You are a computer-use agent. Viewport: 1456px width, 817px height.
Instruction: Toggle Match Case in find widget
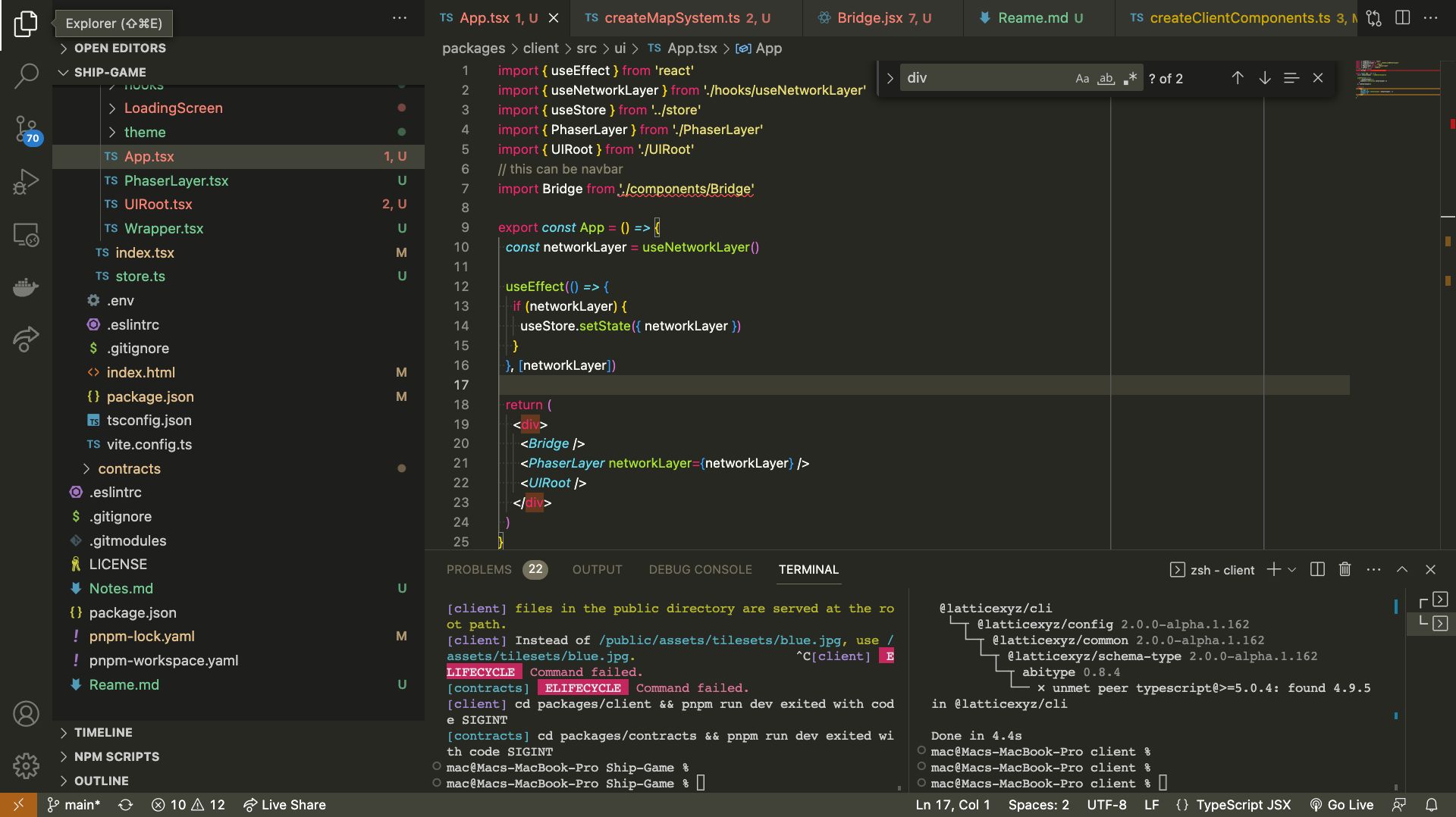click(1082, 78)
